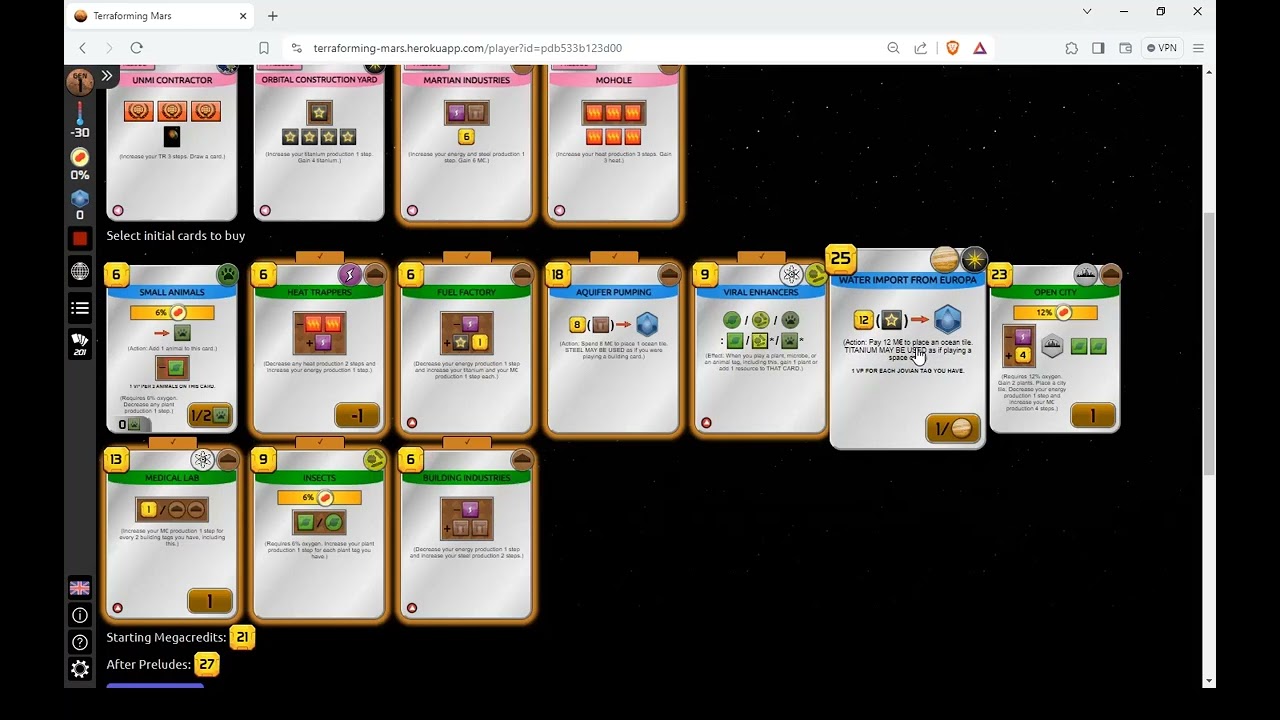The height and width of the screenshot is (720, 1280).
Task: Open the browser extensions puzzle icon
Action: coord(1072,48)
